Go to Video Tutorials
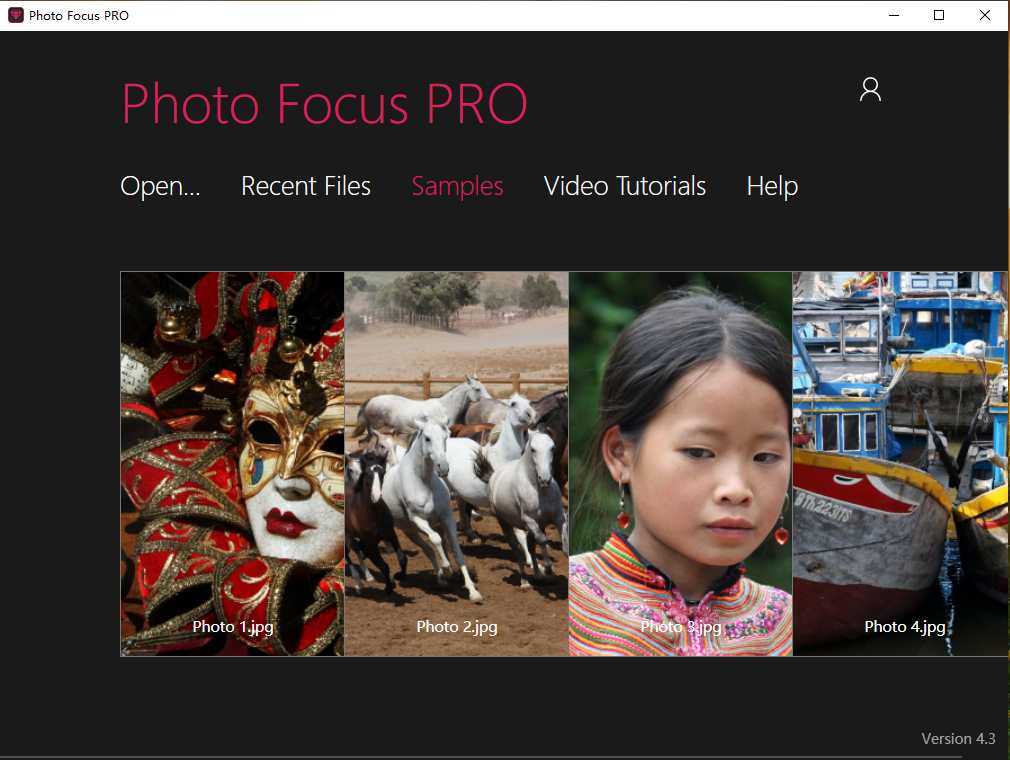1010x760 pixels. click(x=625, y=186)
